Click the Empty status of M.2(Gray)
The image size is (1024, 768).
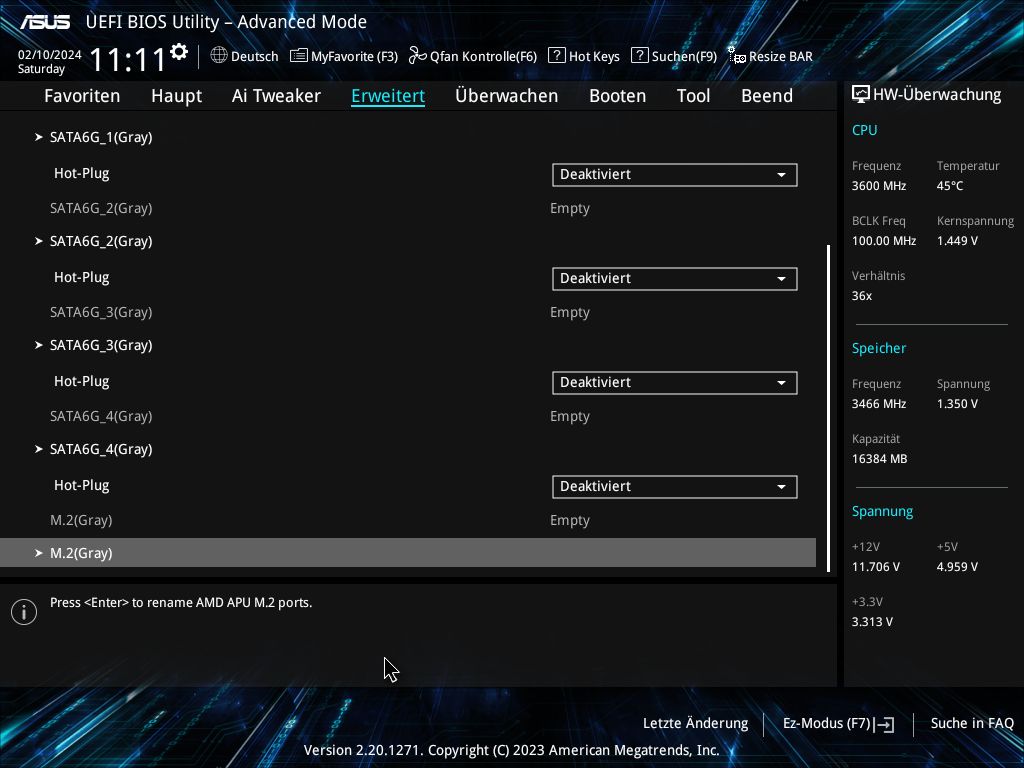(x=570, y=521)
